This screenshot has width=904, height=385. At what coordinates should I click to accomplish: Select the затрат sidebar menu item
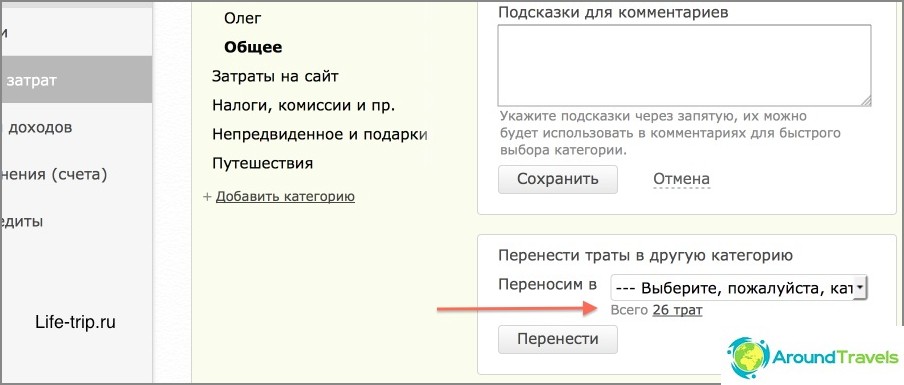pyautogui.click(x=76, y=80)
